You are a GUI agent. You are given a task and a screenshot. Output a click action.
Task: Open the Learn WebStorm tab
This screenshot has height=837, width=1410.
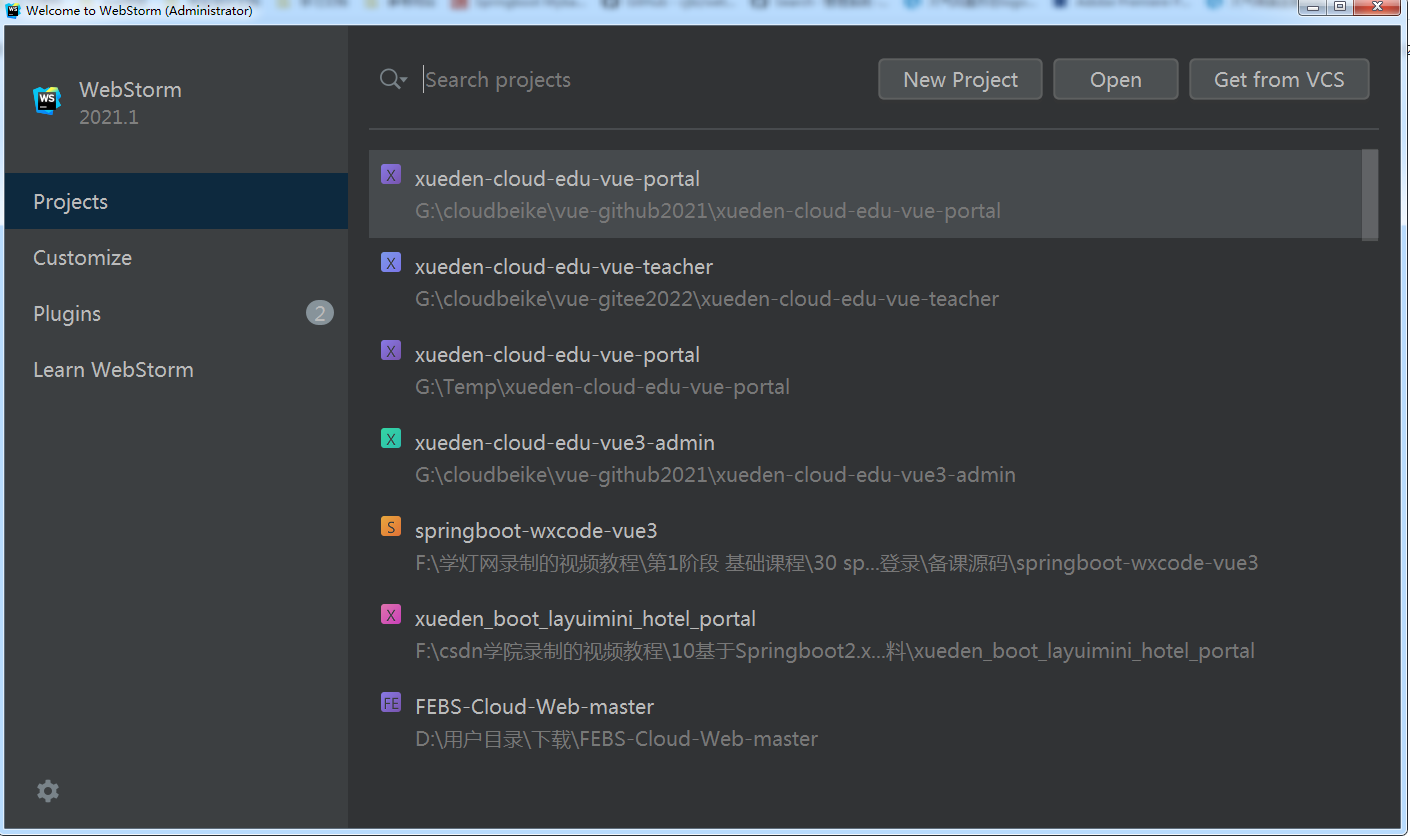[176, 369]
